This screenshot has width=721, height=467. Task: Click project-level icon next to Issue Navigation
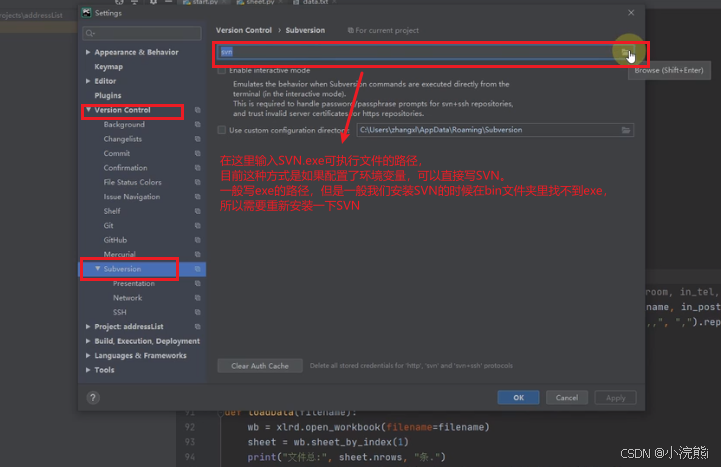[x=198, y=196]
